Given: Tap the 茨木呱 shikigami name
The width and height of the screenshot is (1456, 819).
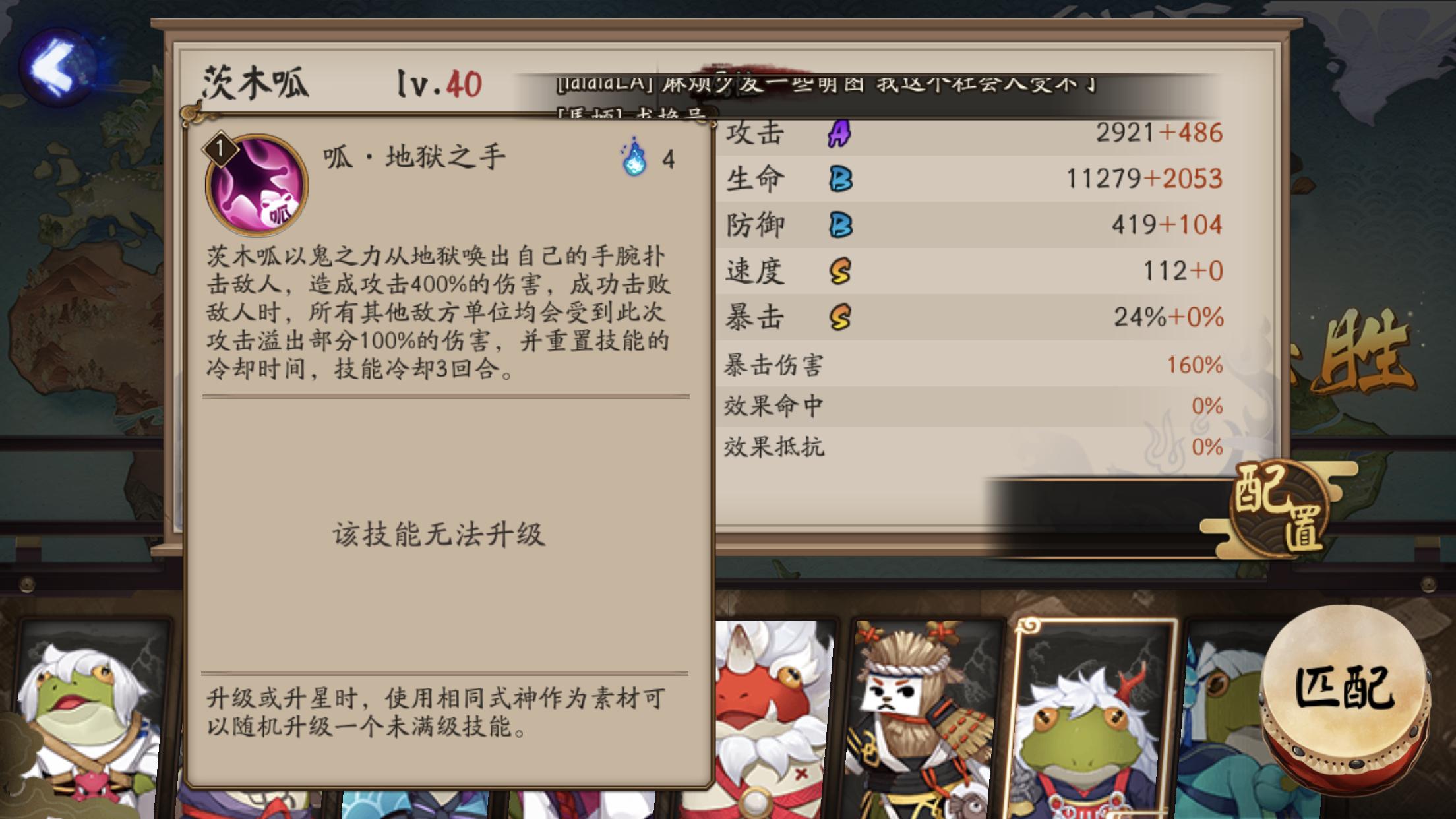Looking at the screenshot, I should point(256,83).
